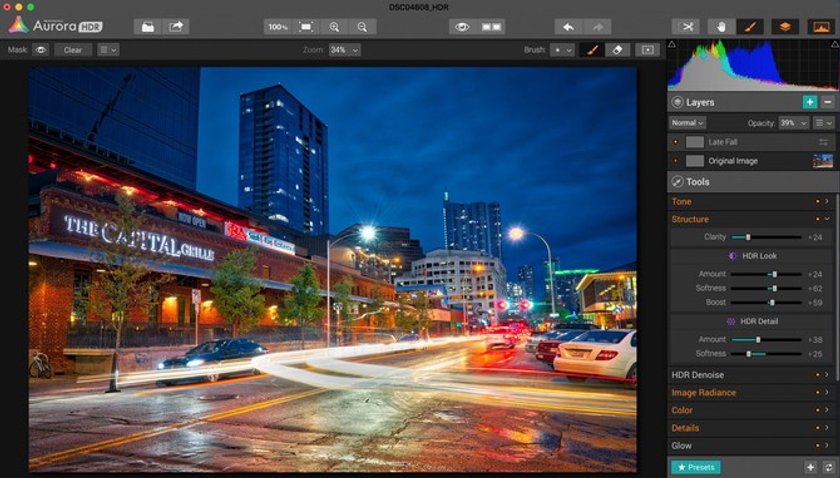Click the Clear mask button
This screenshot has height=478, width=840.
[73, 50]
